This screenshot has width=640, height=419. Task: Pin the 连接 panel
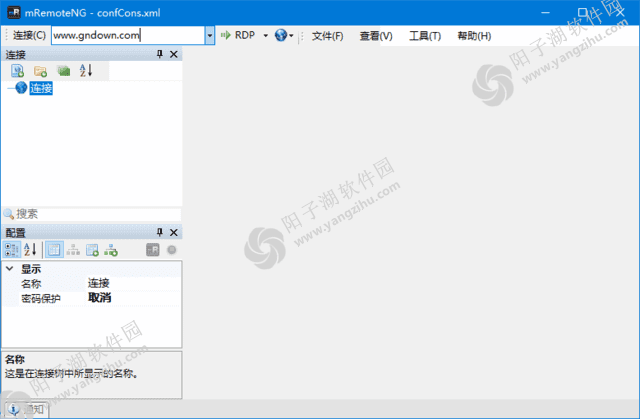[x=160, y=54]
